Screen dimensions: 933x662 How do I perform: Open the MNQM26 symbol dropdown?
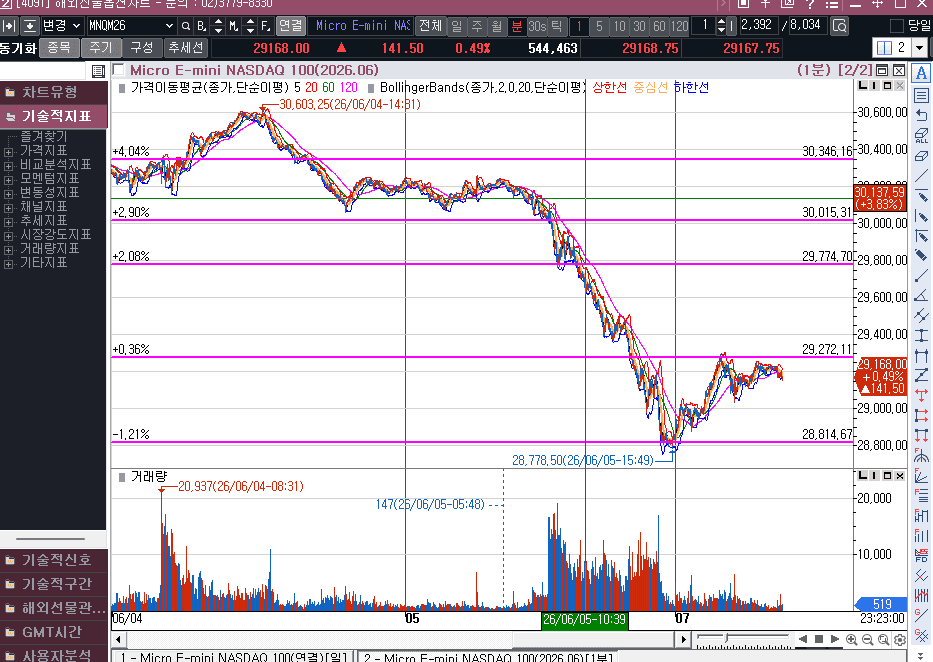169,26
